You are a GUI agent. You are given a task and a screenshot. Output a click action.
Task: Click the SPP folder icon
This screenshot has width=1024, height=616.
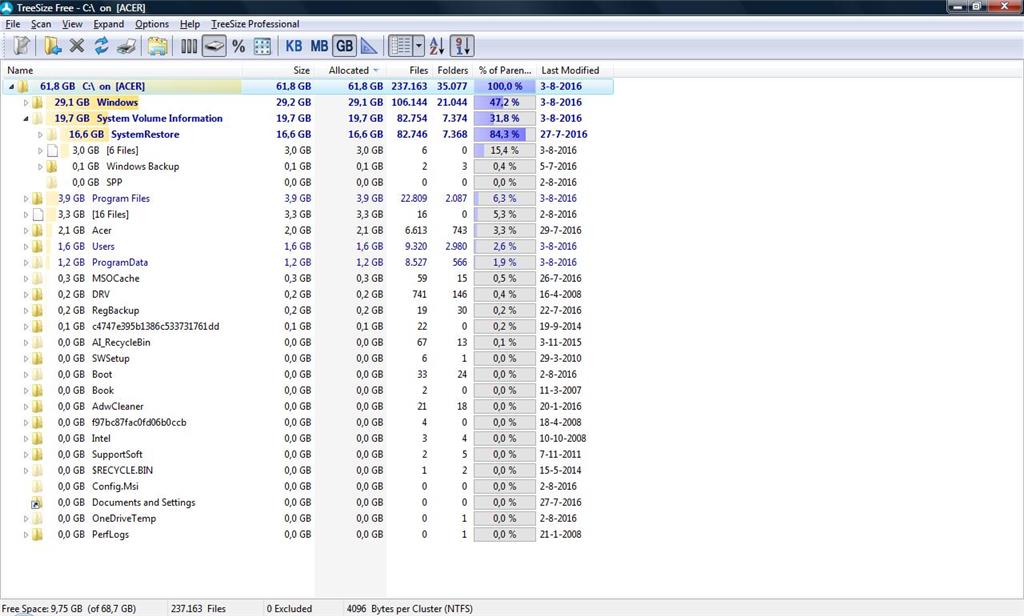coord(52,182)
